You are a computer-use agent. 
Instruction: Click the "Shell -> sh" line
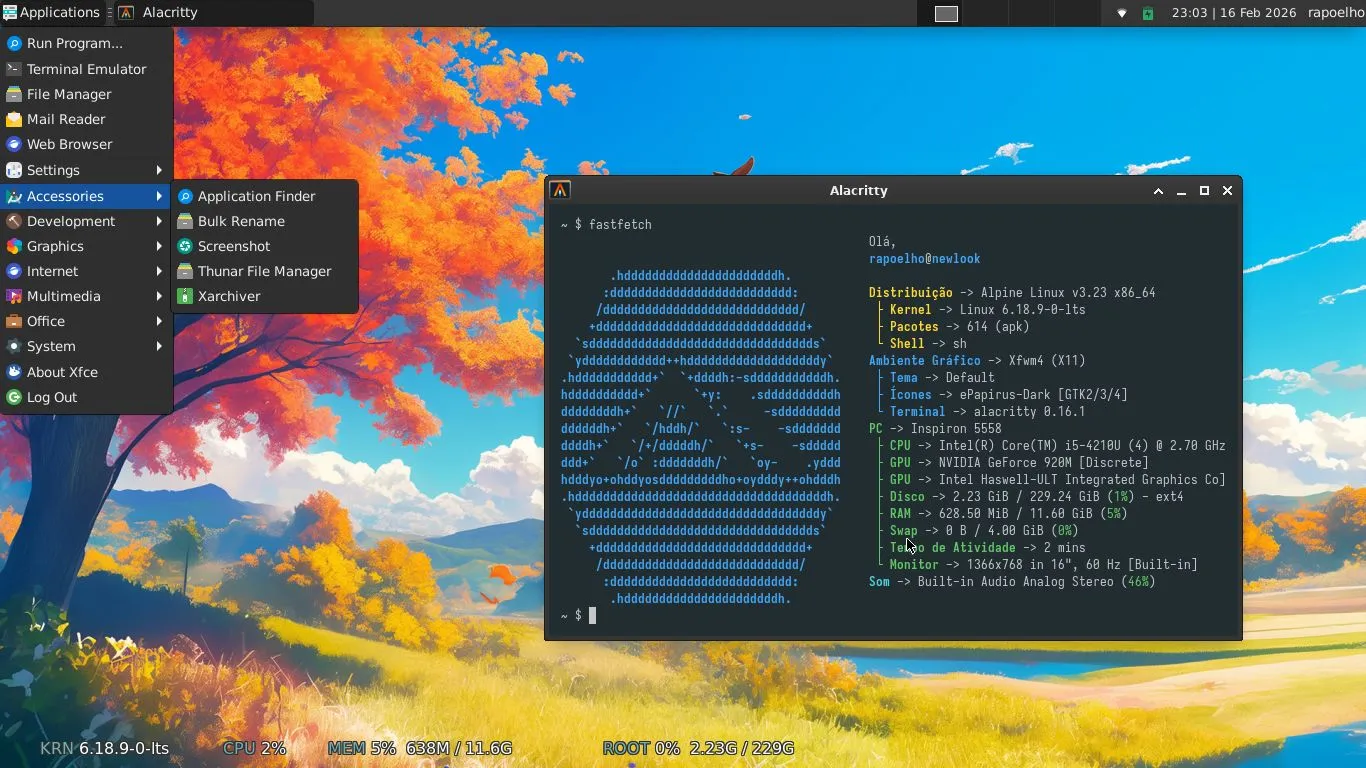[928, 343]
